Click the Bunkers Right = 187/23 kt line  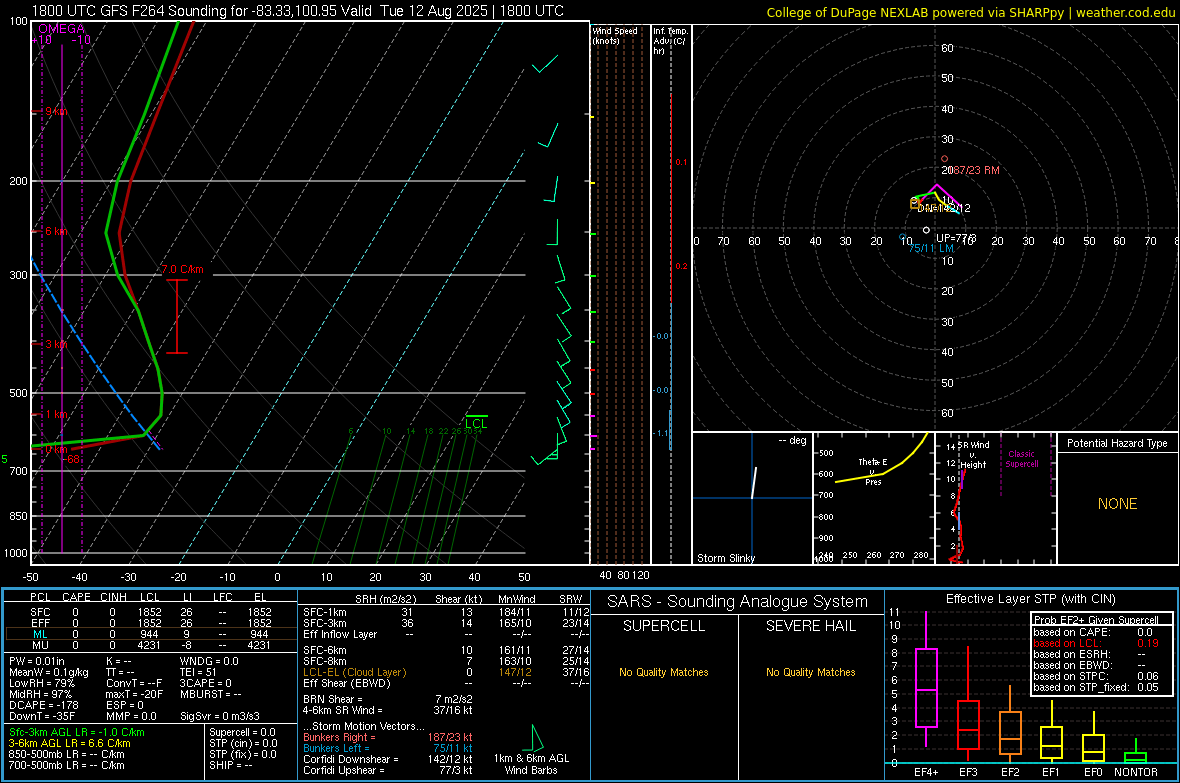pos(388,737)
